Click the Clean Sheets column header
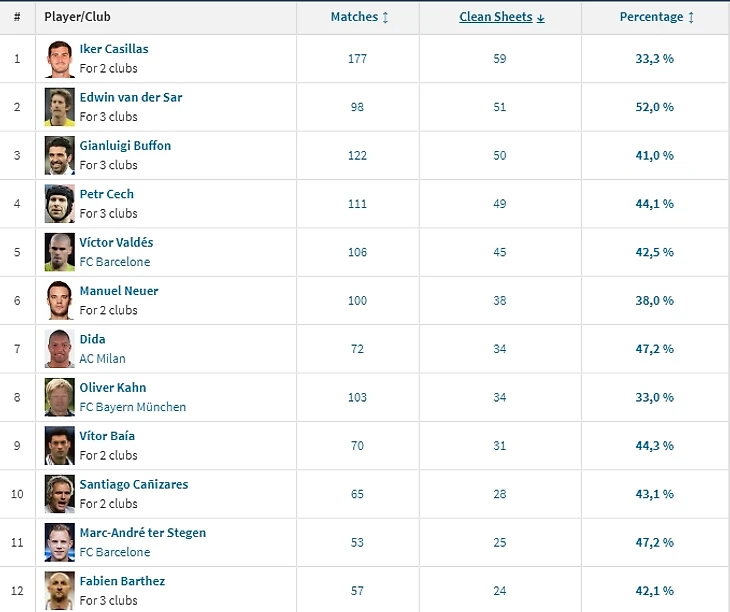 tap(496, 17)
